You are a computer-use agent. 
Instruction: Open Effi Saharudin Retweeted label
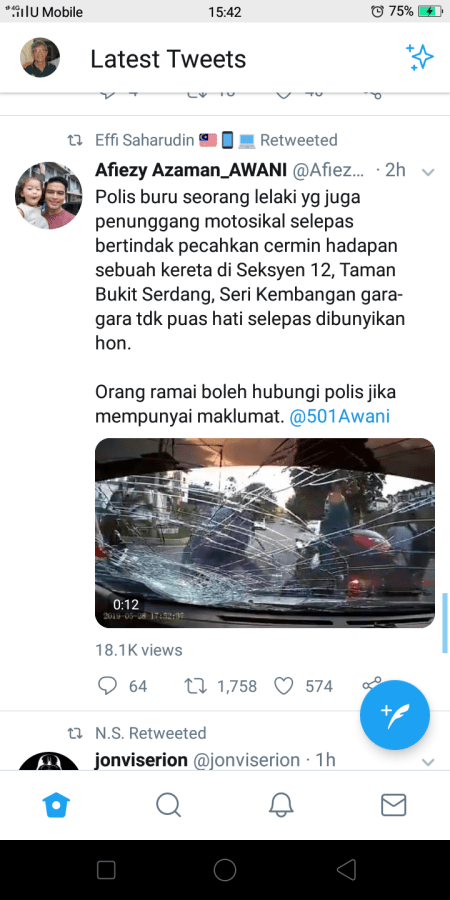pyautogui.click(x=216, y=140)
